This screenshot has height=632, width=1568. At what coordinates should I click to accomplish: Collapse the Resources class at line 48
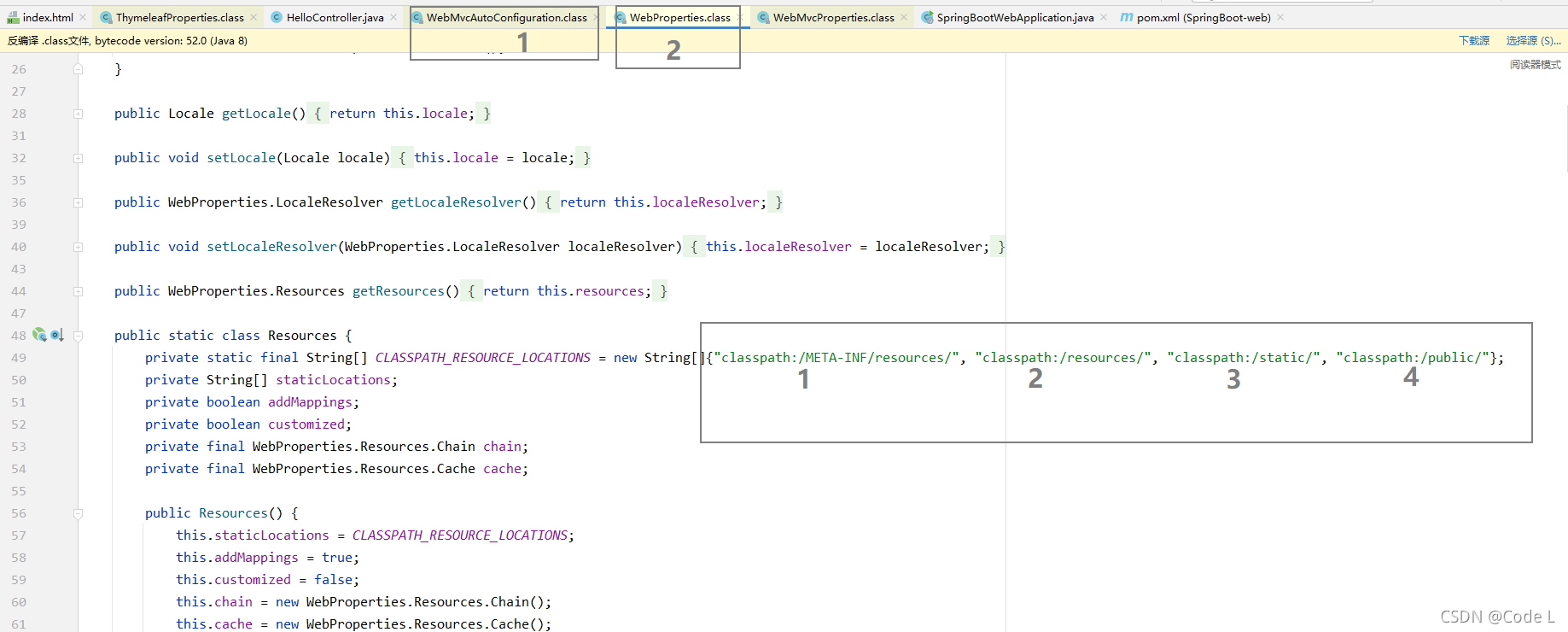pyautogui.click(x=78, y=336)
